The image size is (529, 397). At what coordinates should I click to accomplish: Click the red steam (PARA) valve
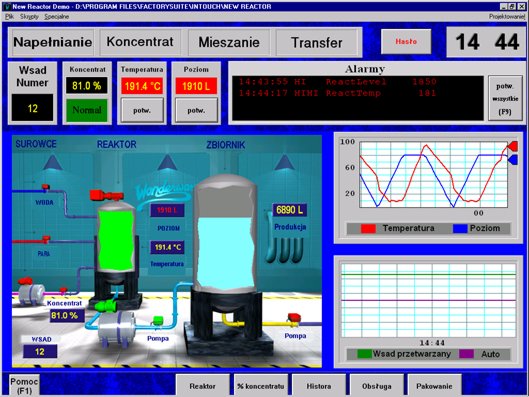[x=46, y=239]
